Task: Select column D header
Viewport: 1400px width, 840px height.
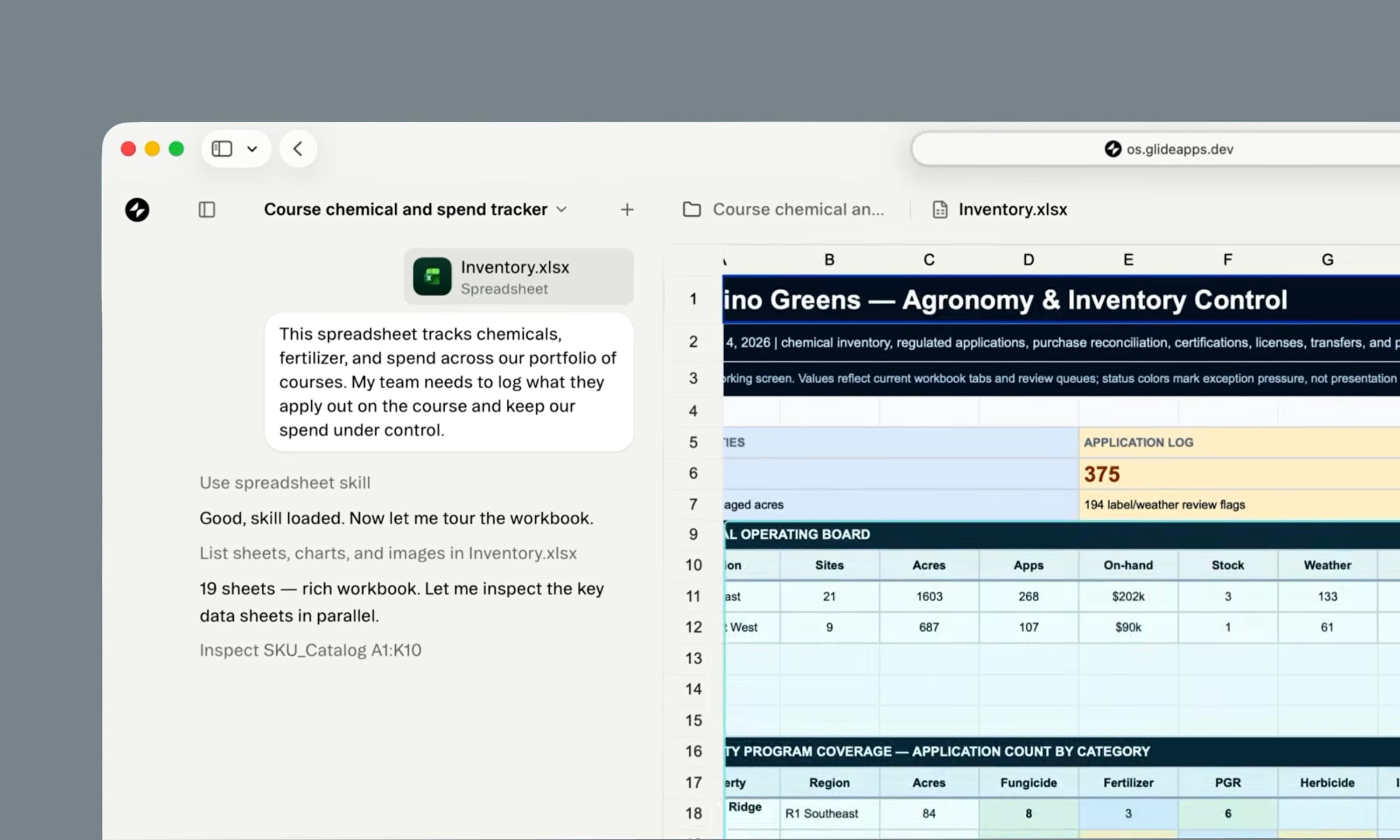Action: 1029,260
